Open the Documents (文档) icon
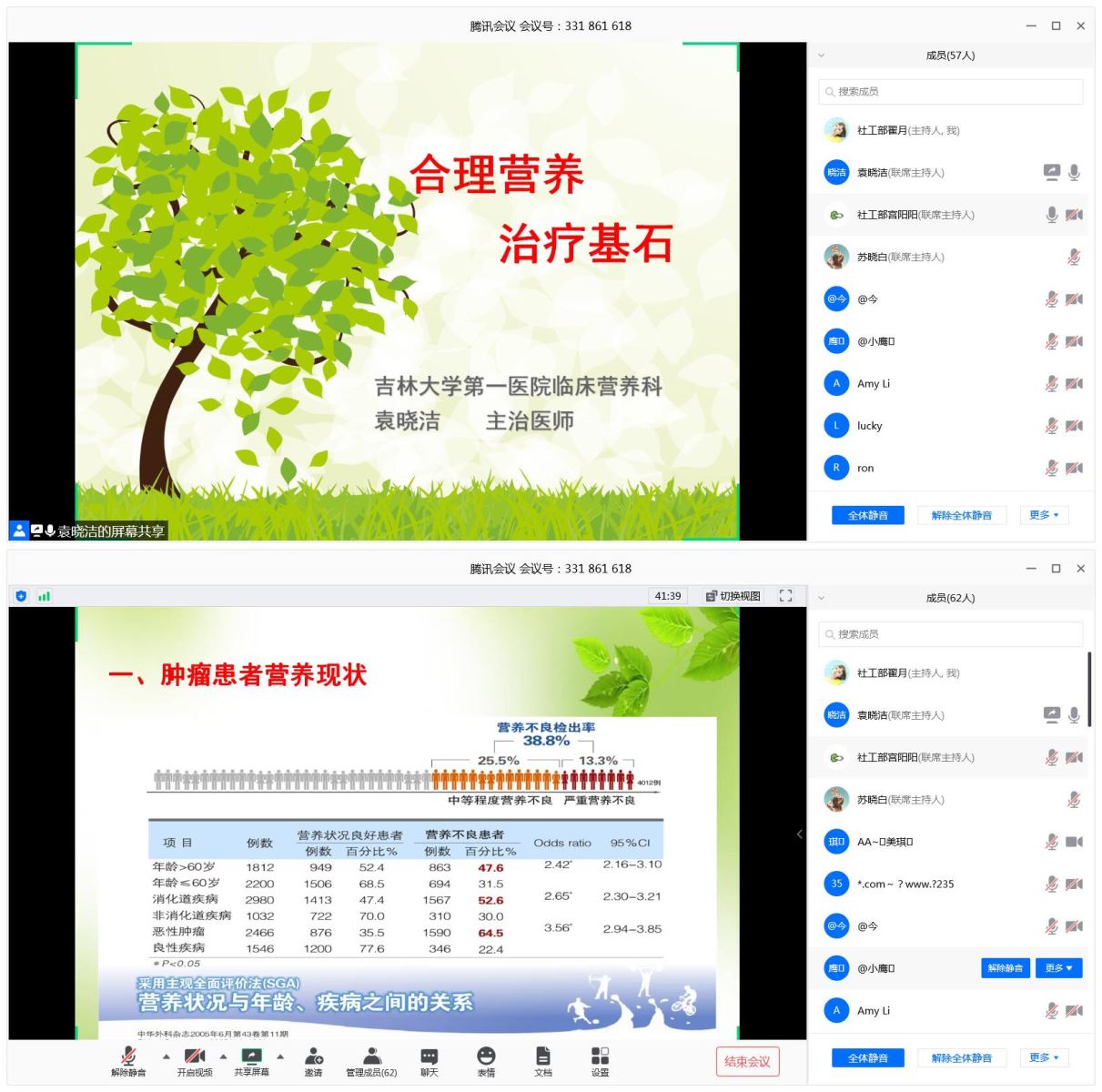This screenshot has width=1102, height=1092. [543, 1057]
